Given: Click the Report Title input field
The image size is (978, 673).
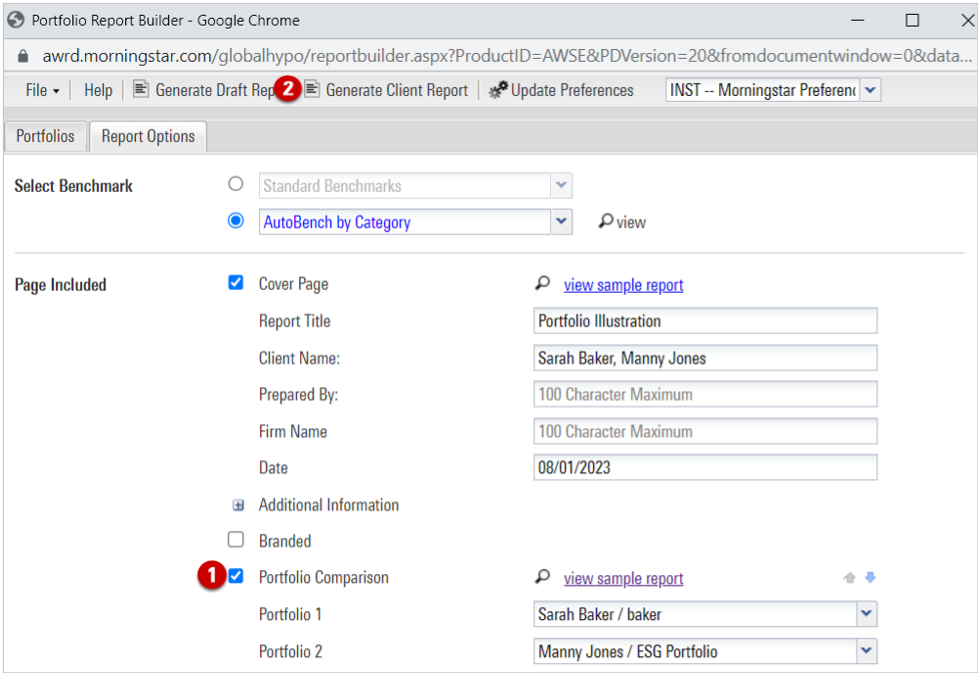Looking at the screenshot, I should point(705,321).
